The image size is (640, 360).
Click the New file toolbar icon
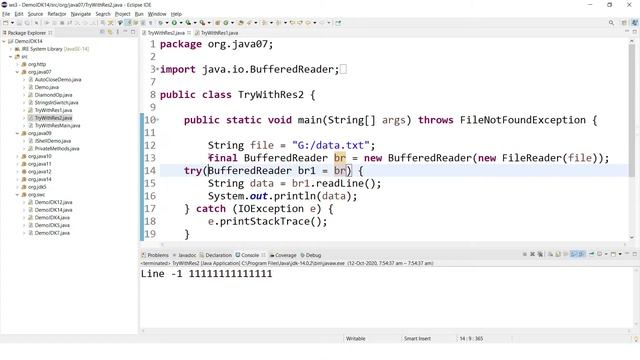[5, 23]
